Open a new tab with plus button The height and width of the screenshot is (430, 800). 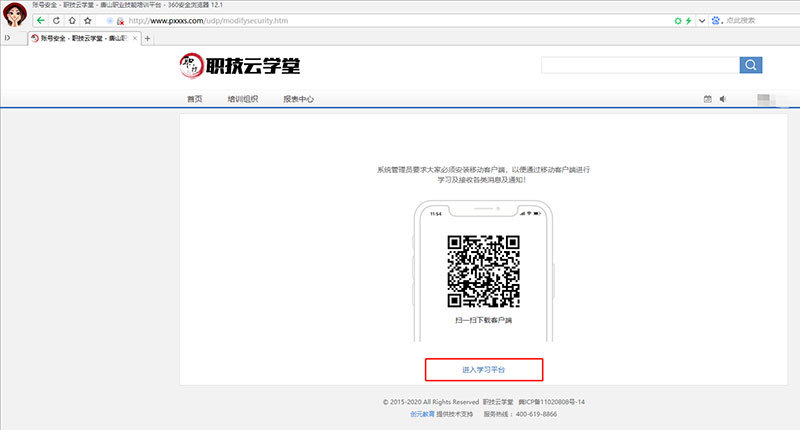148,38
